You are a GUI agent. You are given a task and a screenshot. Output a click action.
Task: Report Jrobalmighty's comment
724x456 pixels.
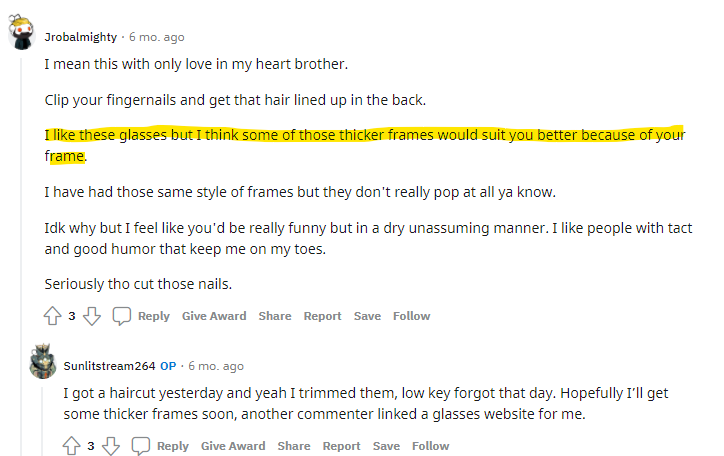click(x=323, y=316)
